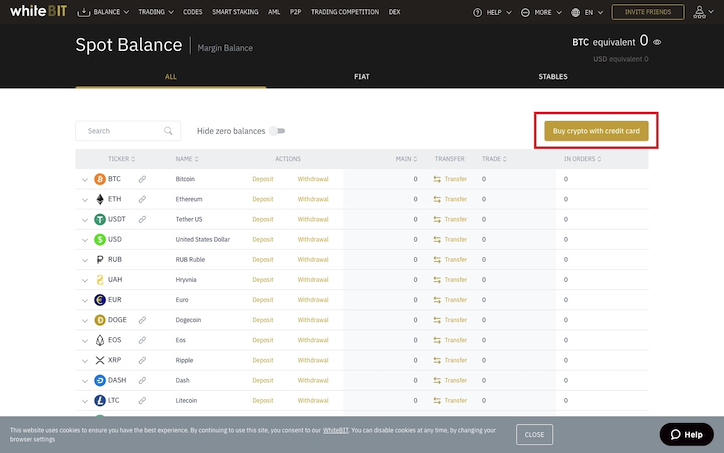Screen dimensions: 724x453
Task: Click the green USD dollar icon
Action: pos(100,239)
